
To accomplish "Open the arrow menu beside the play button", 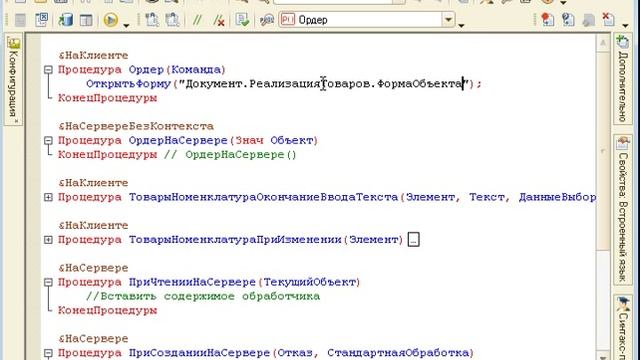I will tap(126, 25).
